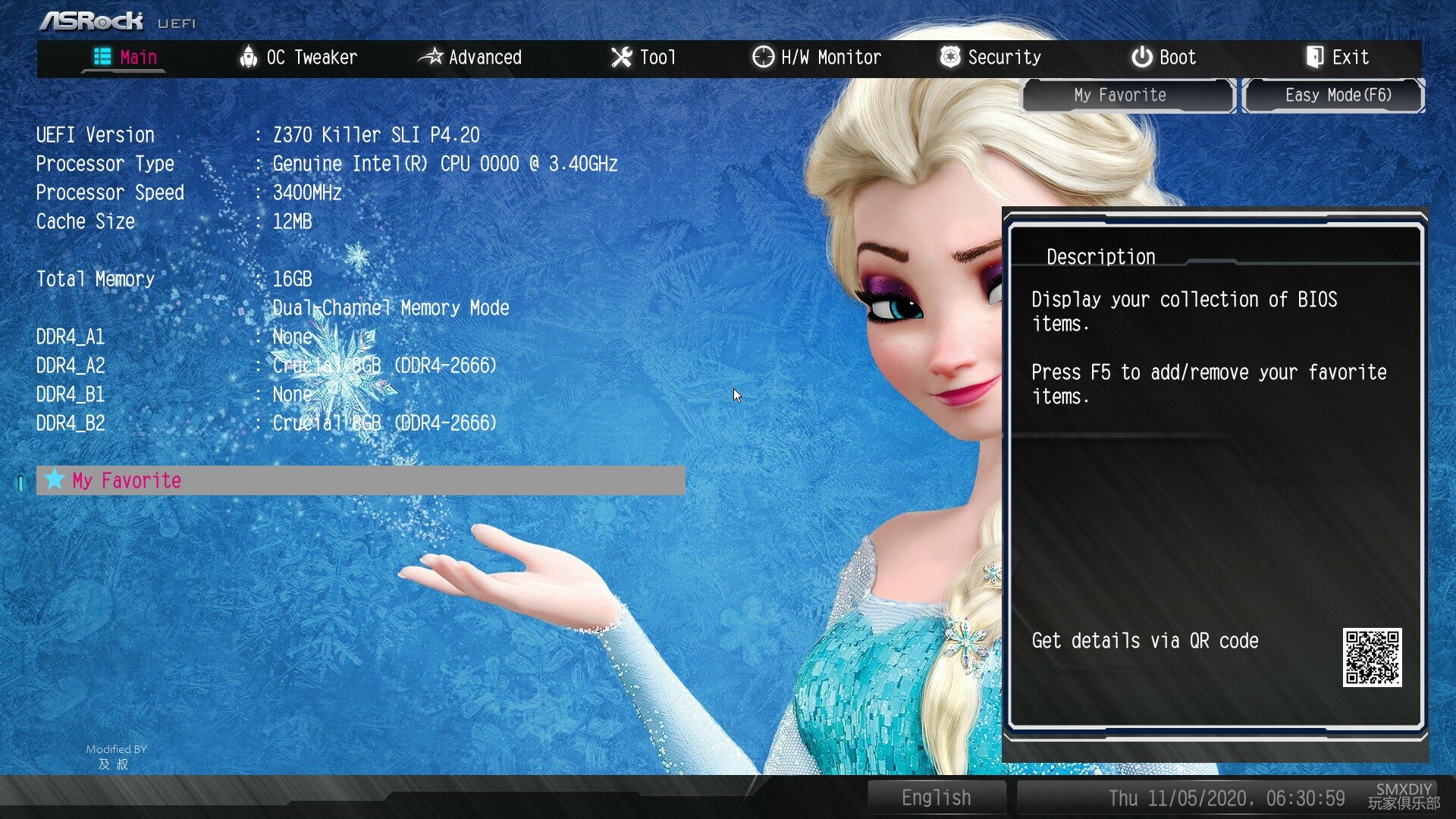
Task: Select the Exit tab
Action: (1338, 58)
